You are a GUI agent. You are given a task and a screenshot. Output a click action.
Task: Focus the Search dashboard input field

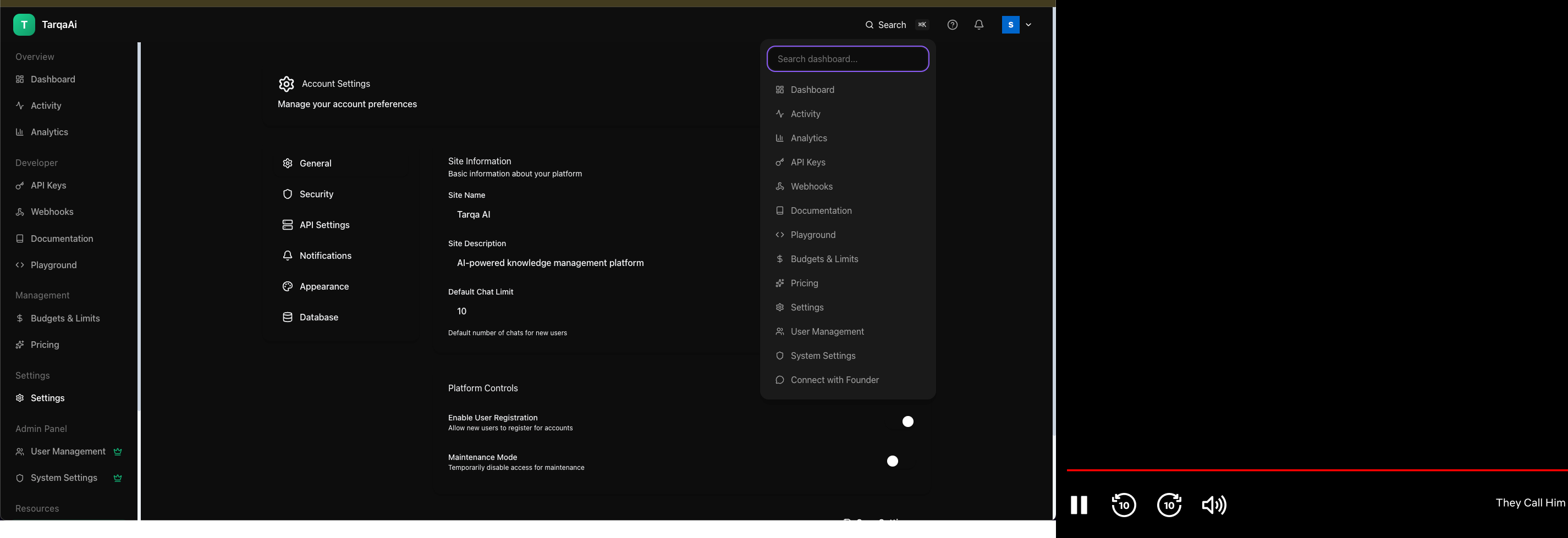click(848, 59)
